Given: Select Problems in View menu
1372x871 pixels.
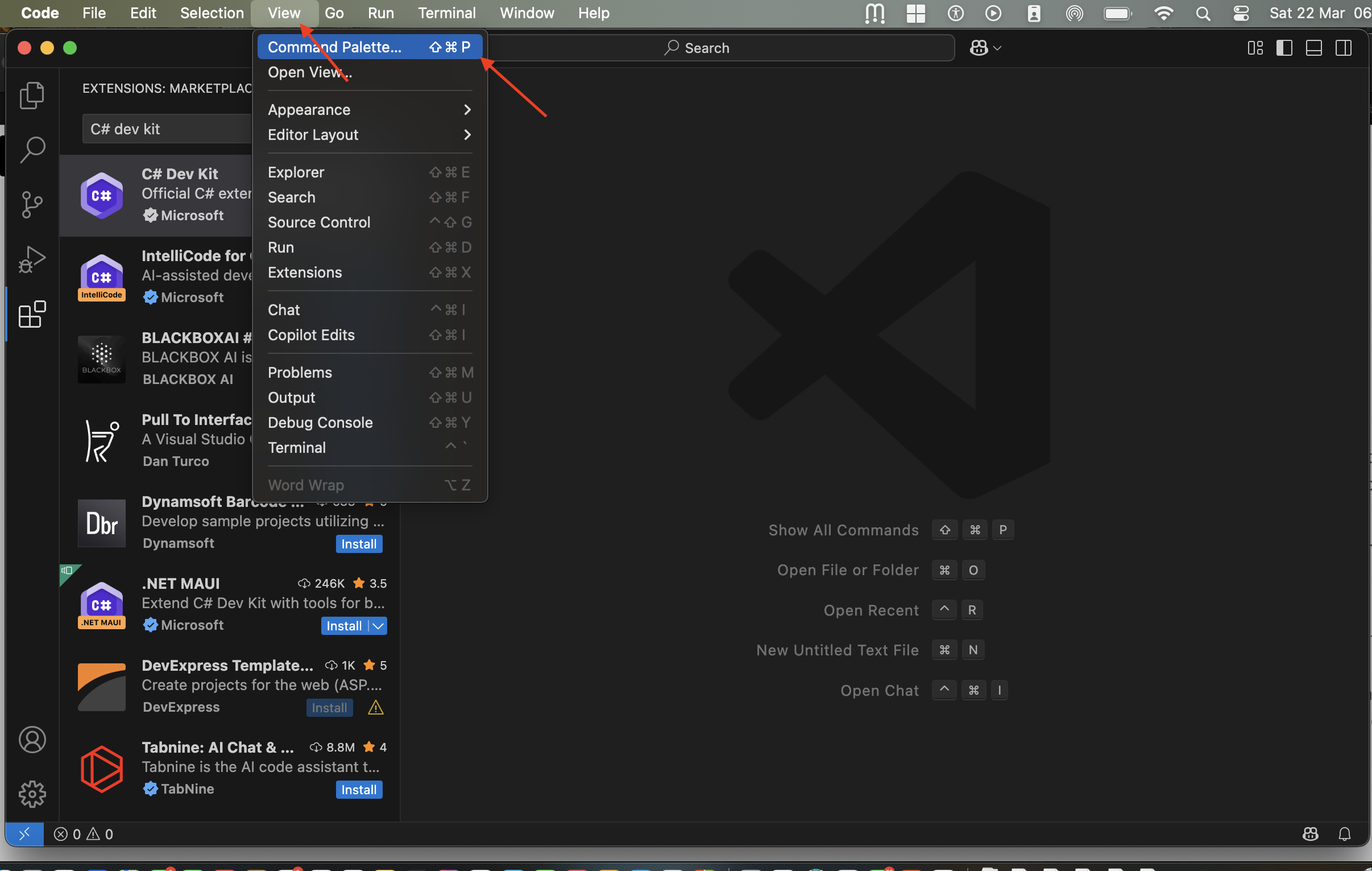Looking at the screenshot, I should click(369, 373).
